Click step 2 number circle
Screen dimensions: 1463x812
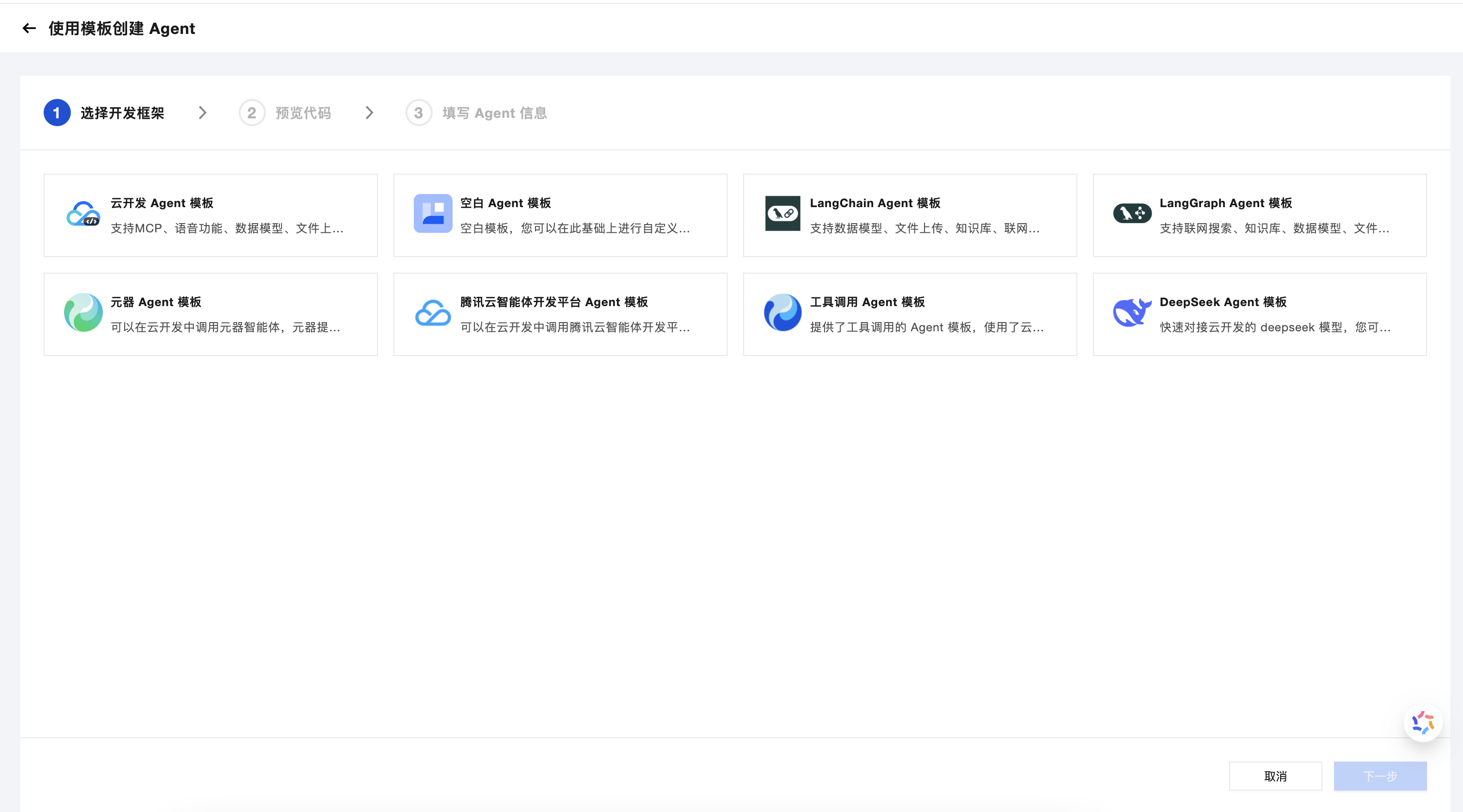tap(252, 113)
